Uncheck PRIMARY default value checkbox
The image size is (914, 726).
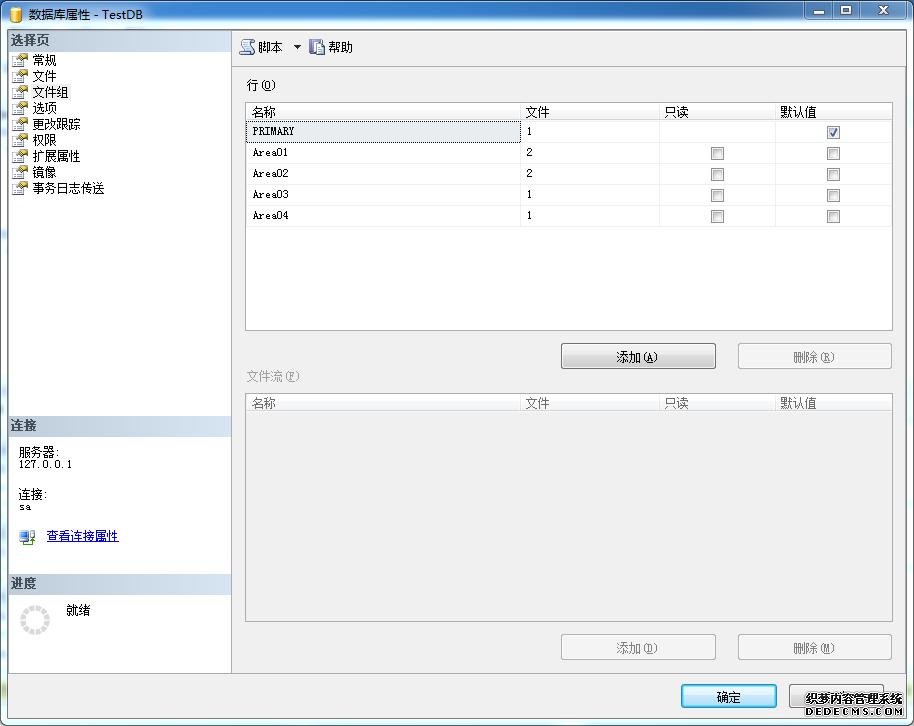click(x=833, y=132)
